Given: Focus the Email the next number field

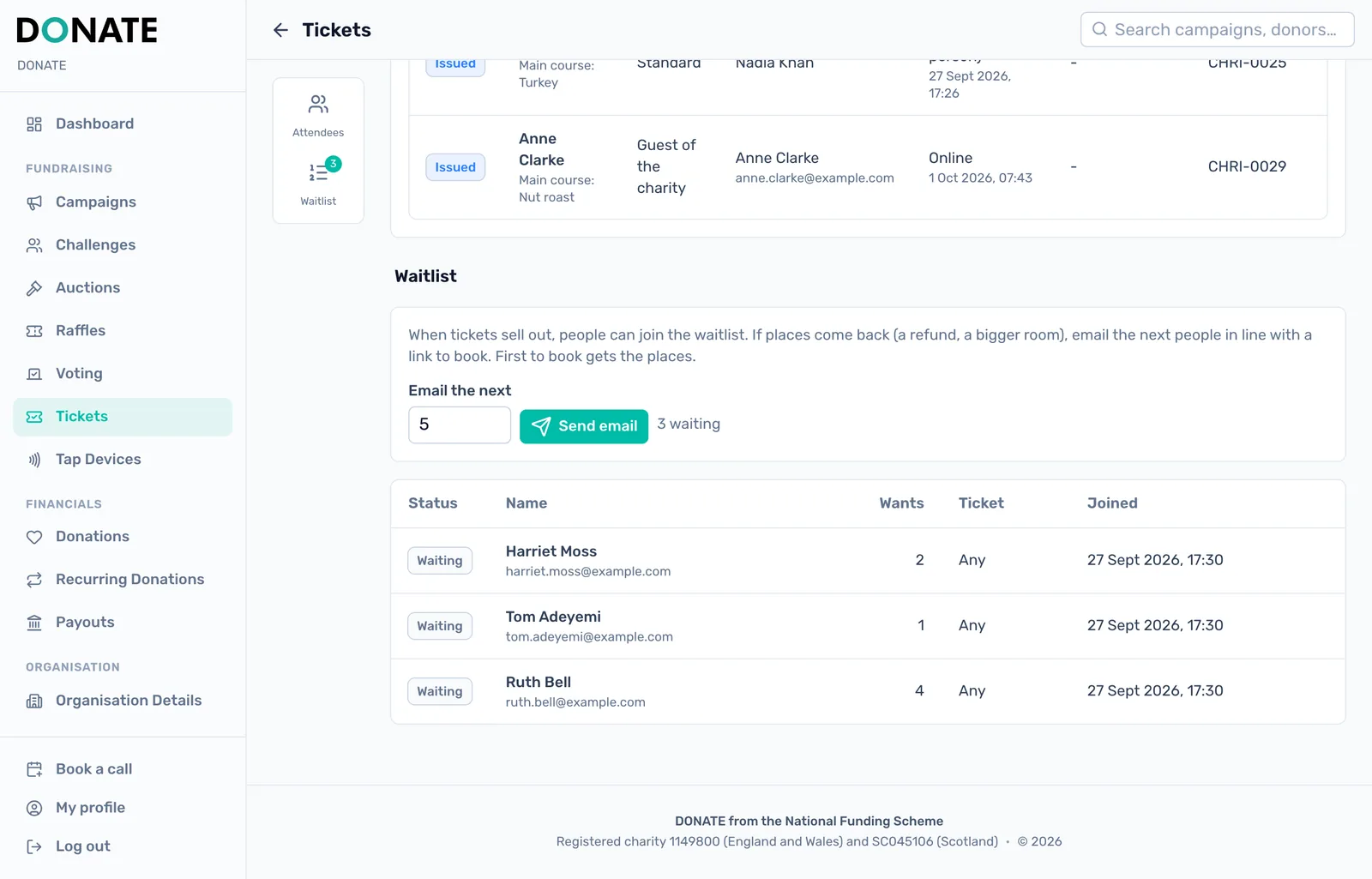Looking at the screenshot, I should coord(460,424).
